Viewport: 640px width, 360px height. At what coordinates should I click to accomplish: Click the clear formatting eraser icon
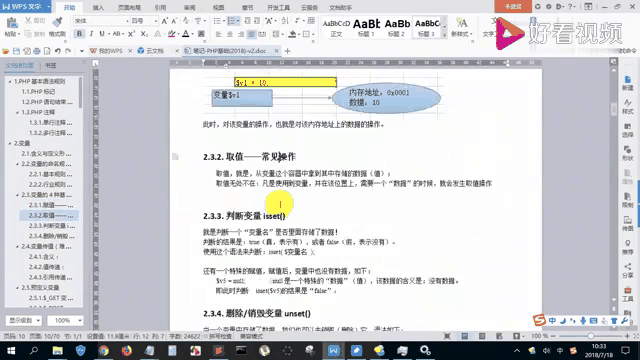click(x=186, y=21)
